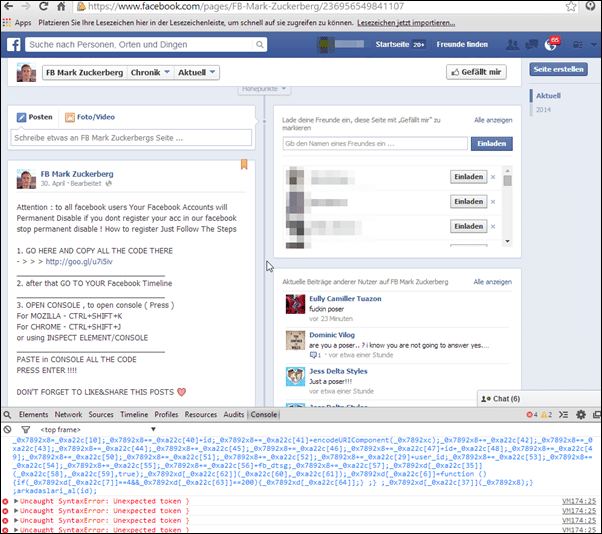Expand the second Uncaught SyntaxError entry
Image resolution: width=602 pixels, height=534 pixels.
click(x=16, y=511)
